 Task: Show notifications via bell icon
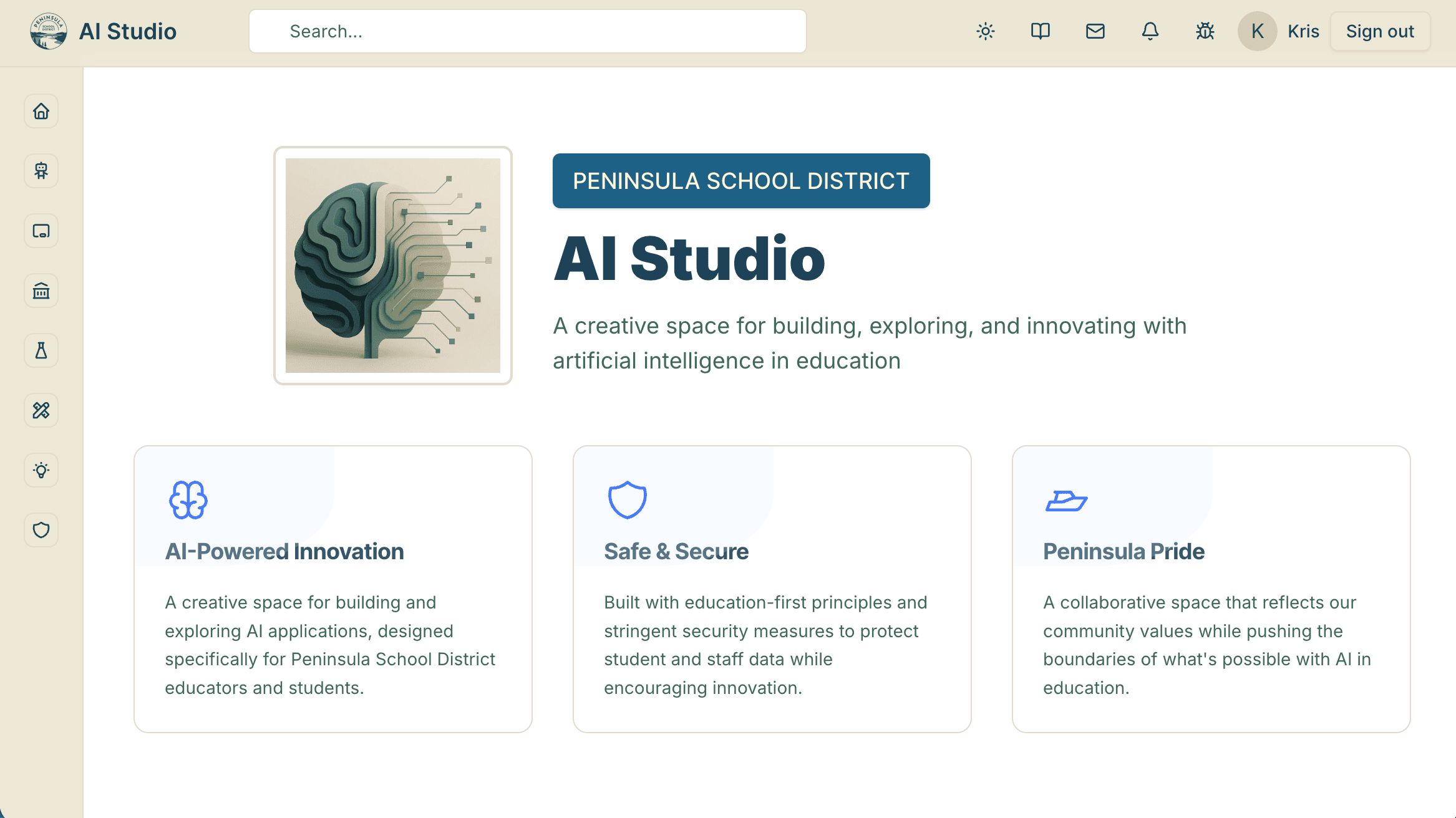[x=1150, y=31]
